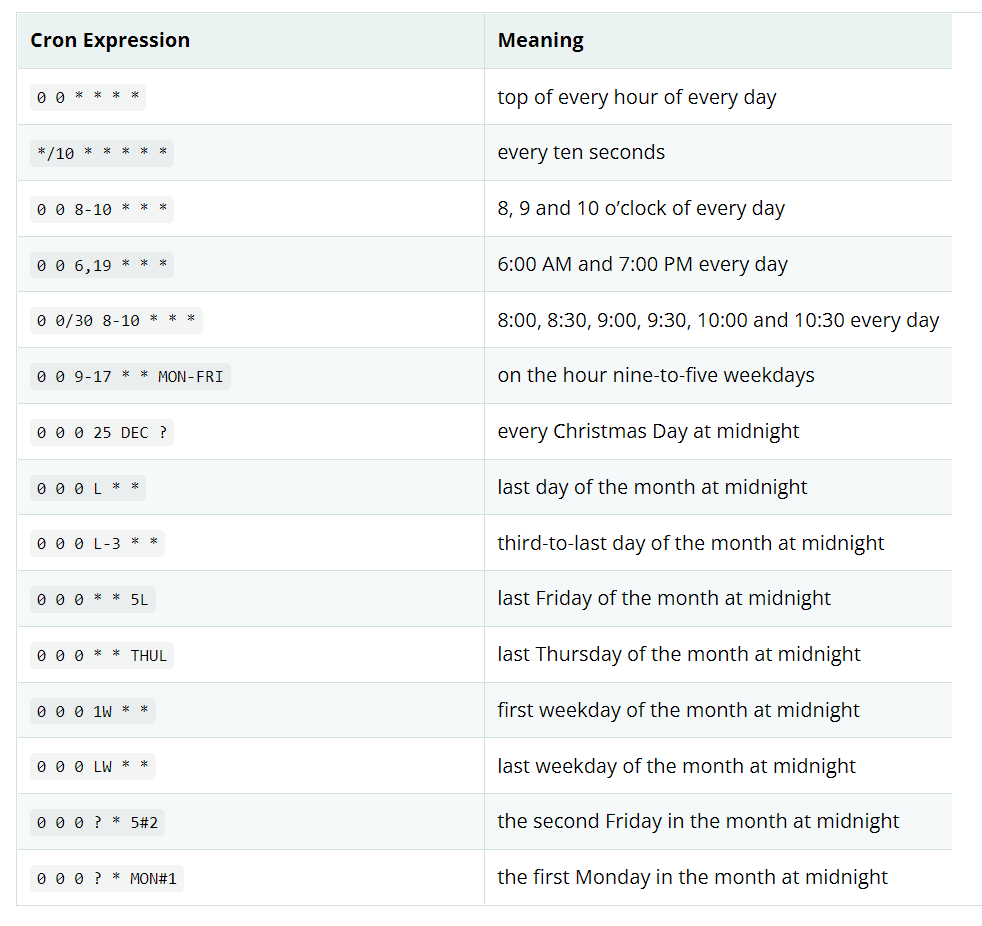
Task: Click the '0 0 0 1W * *' expression
Action: [x=93, y=711]
